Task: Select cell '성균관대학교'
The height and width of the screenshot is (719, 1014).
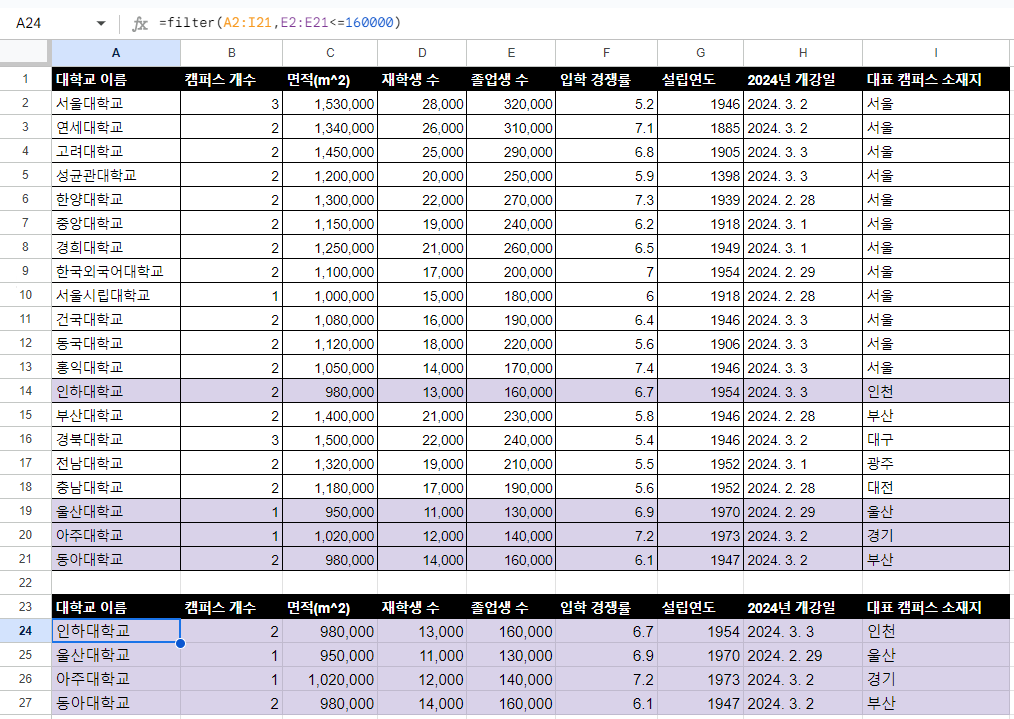Action: pos(116,175)
